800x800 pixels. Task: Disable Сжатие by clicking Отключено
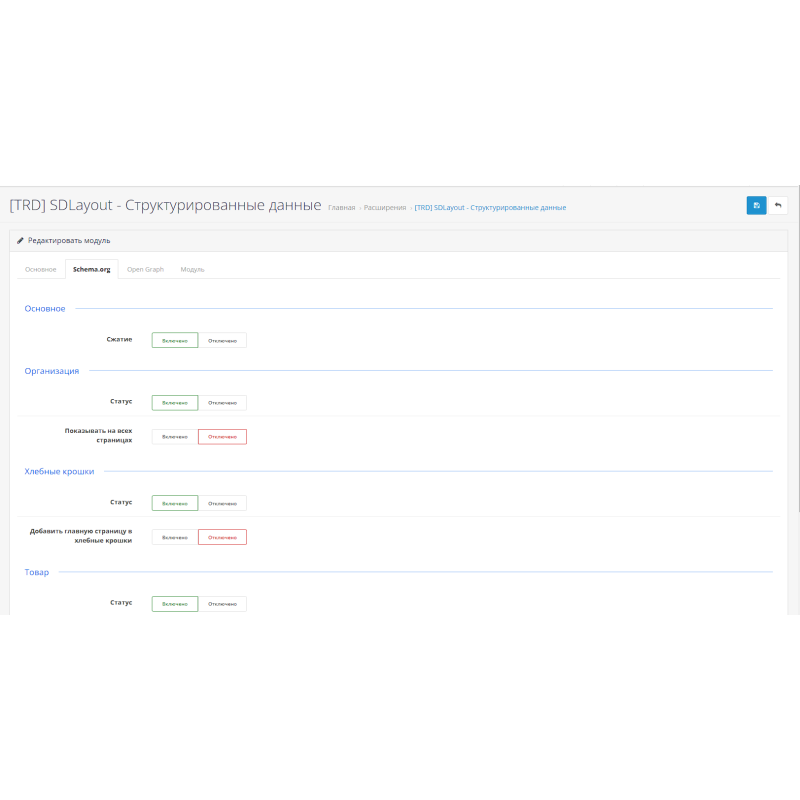tap(222, 339)
